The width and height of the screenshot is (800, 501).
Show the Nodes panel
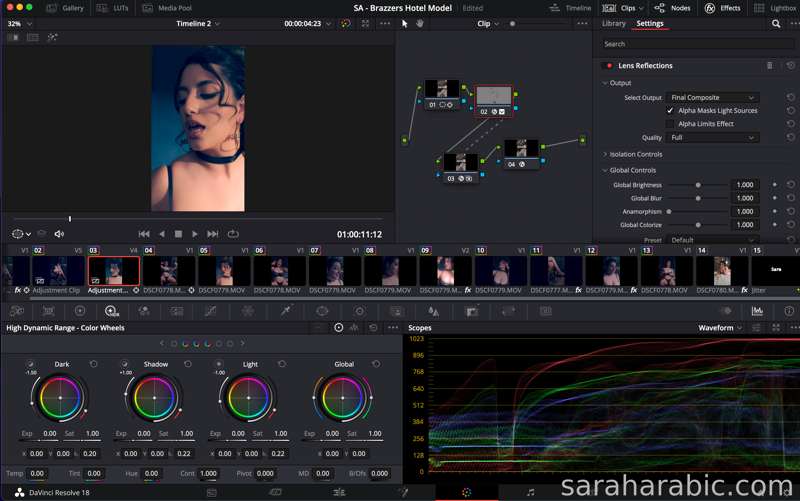click(x=672, y=8)
